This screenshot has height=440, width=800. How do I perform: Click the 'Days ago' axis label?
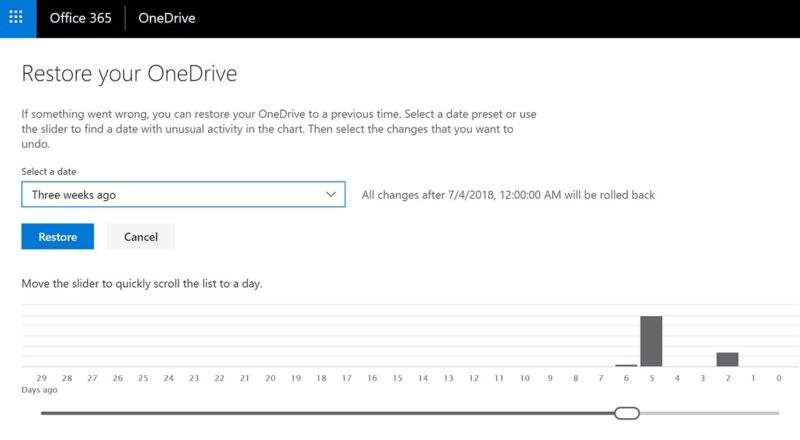click(39, 389)
